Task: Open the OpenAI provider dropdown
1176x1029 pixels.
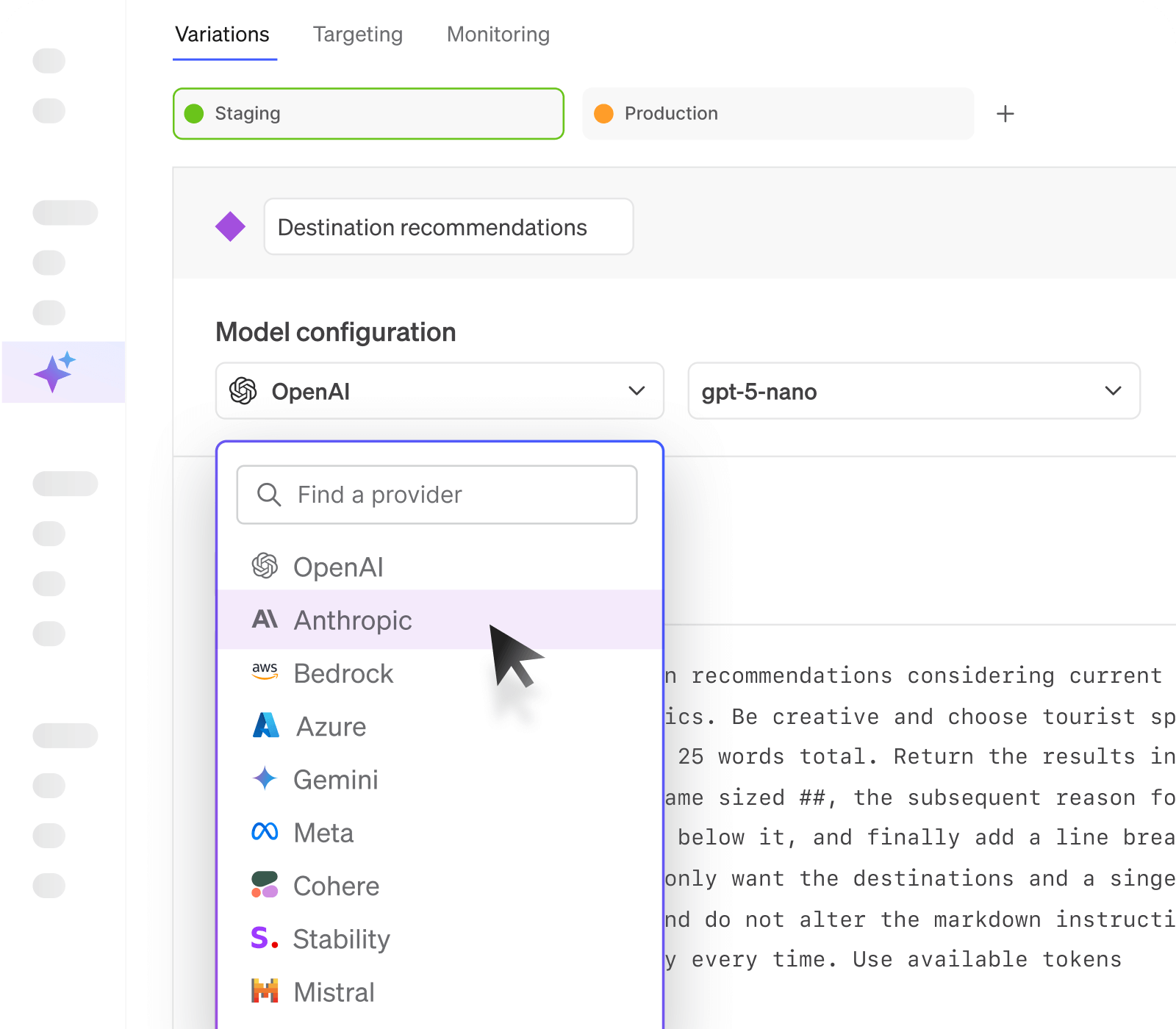Action: [x=440, y=391]
